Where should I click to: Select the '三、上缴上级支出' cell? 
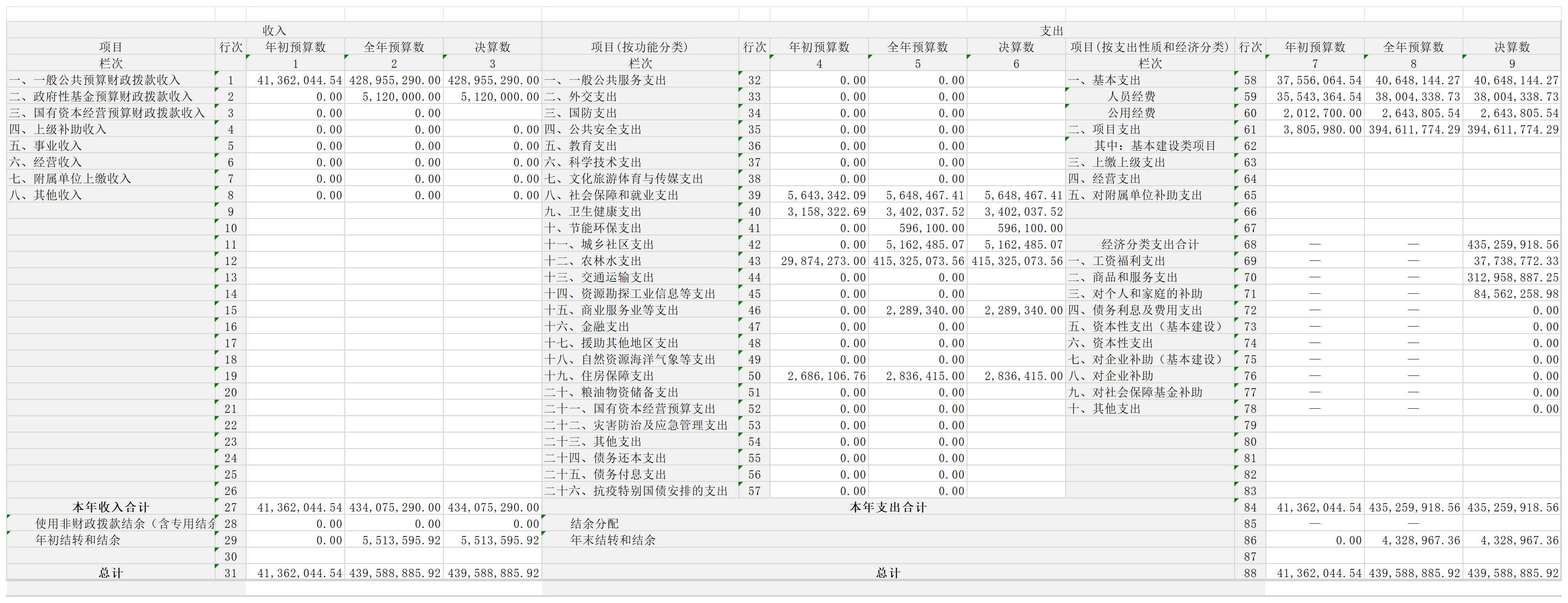pyautogui.click(x=1150, y=162)
